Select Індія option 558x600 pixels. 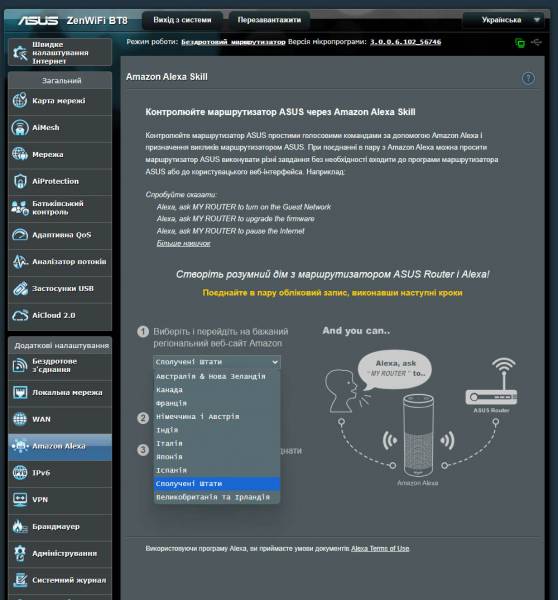pos(217,430)
